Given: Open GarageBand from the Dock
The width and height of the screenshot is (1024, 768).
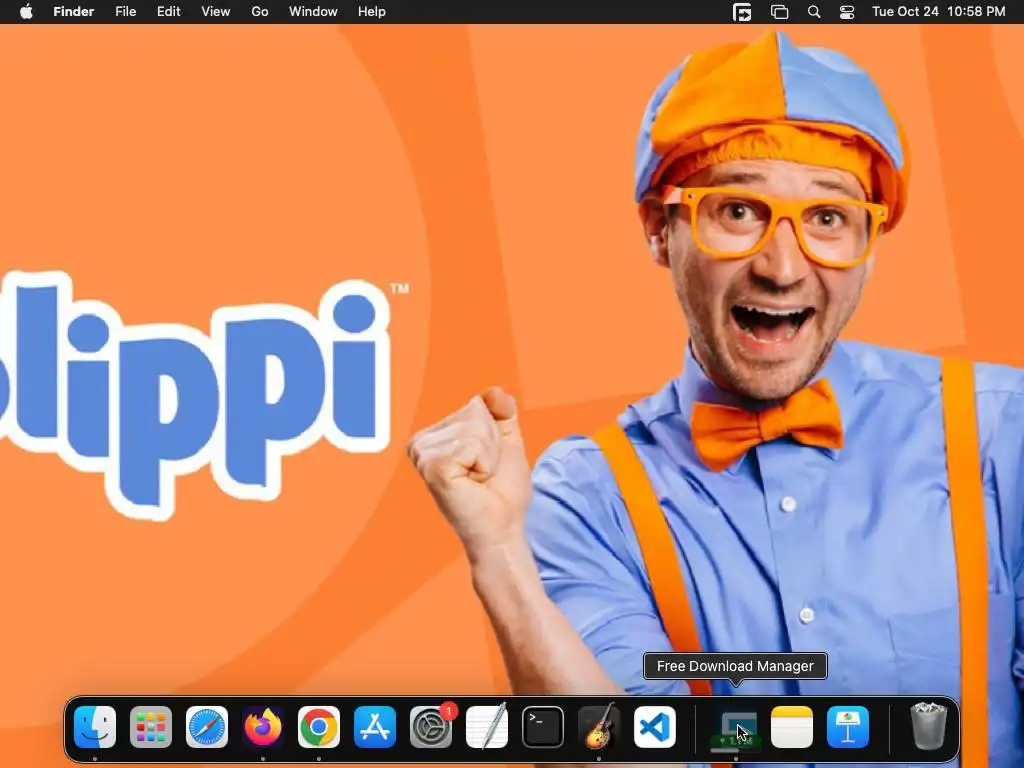Looking at the screenshot, I should [599, 727].
